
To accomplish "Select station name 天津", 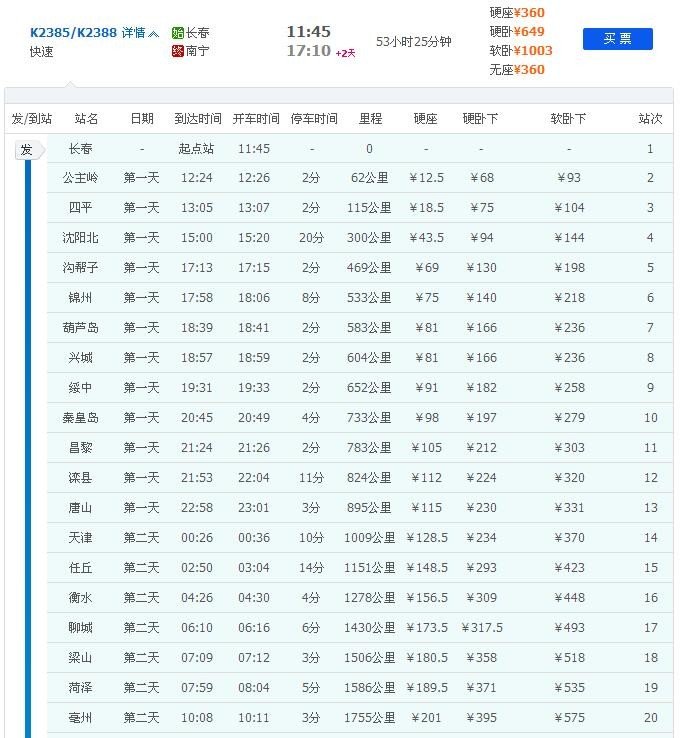I will click(x=80, y=537).
